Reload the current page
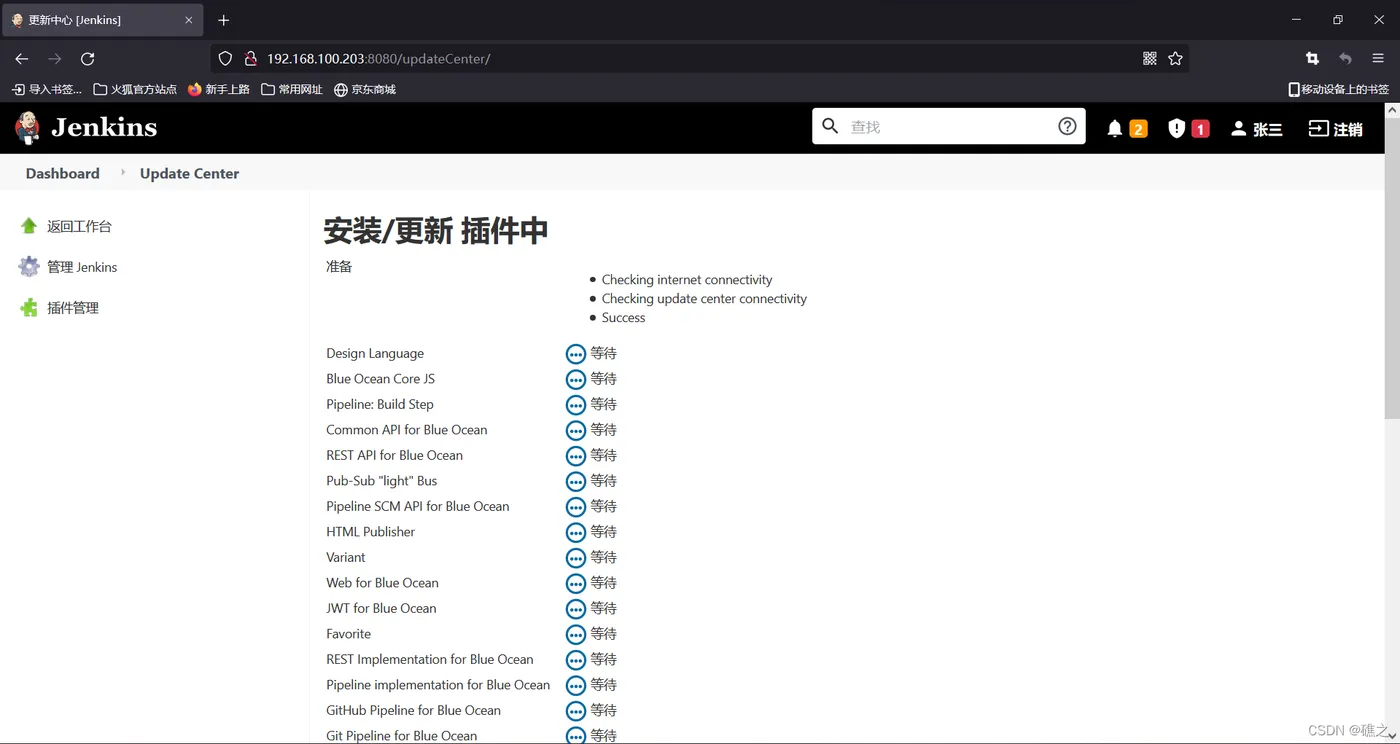This screenshot has height=744, width=1400. coord(87,59)
